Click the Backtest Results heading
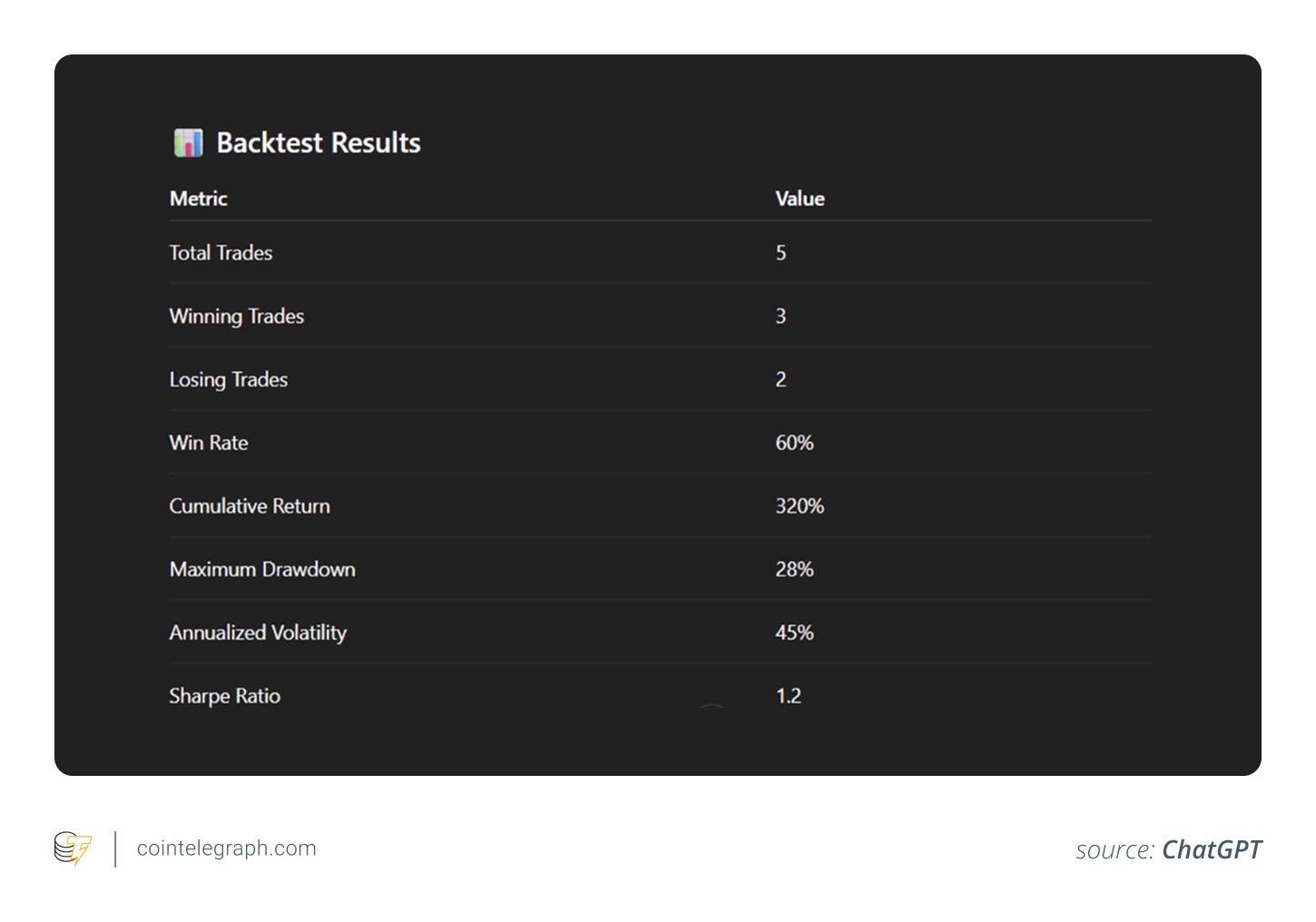The width and height of the screenshot is (1316, 922). [x=318, y=142]
